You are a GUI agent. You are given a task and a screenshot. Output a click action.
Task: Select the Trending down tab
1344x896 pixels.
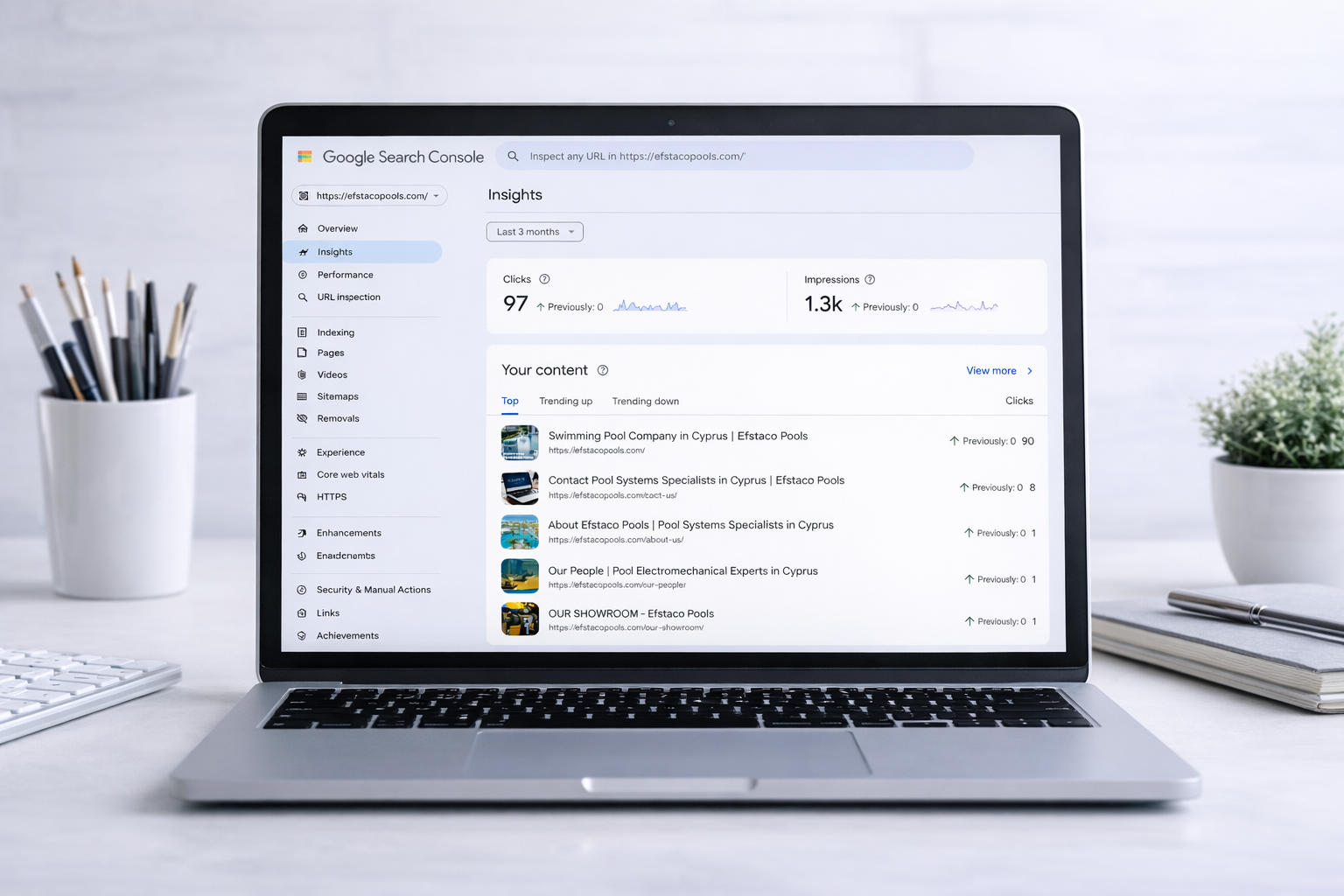point(645,402)
